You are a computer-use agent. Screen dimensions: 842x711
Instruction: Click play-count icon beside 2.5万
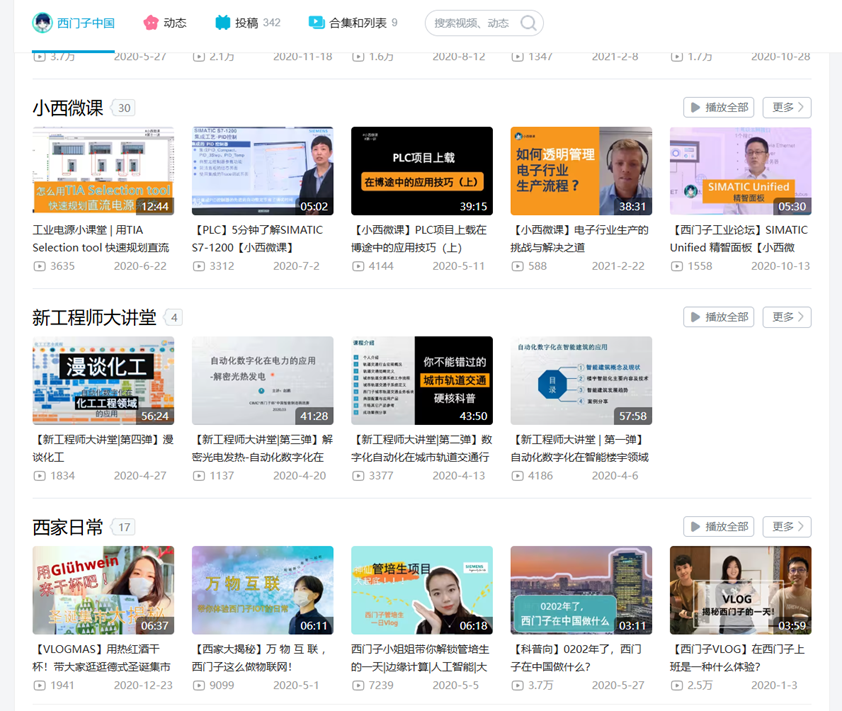click(677, 685)
